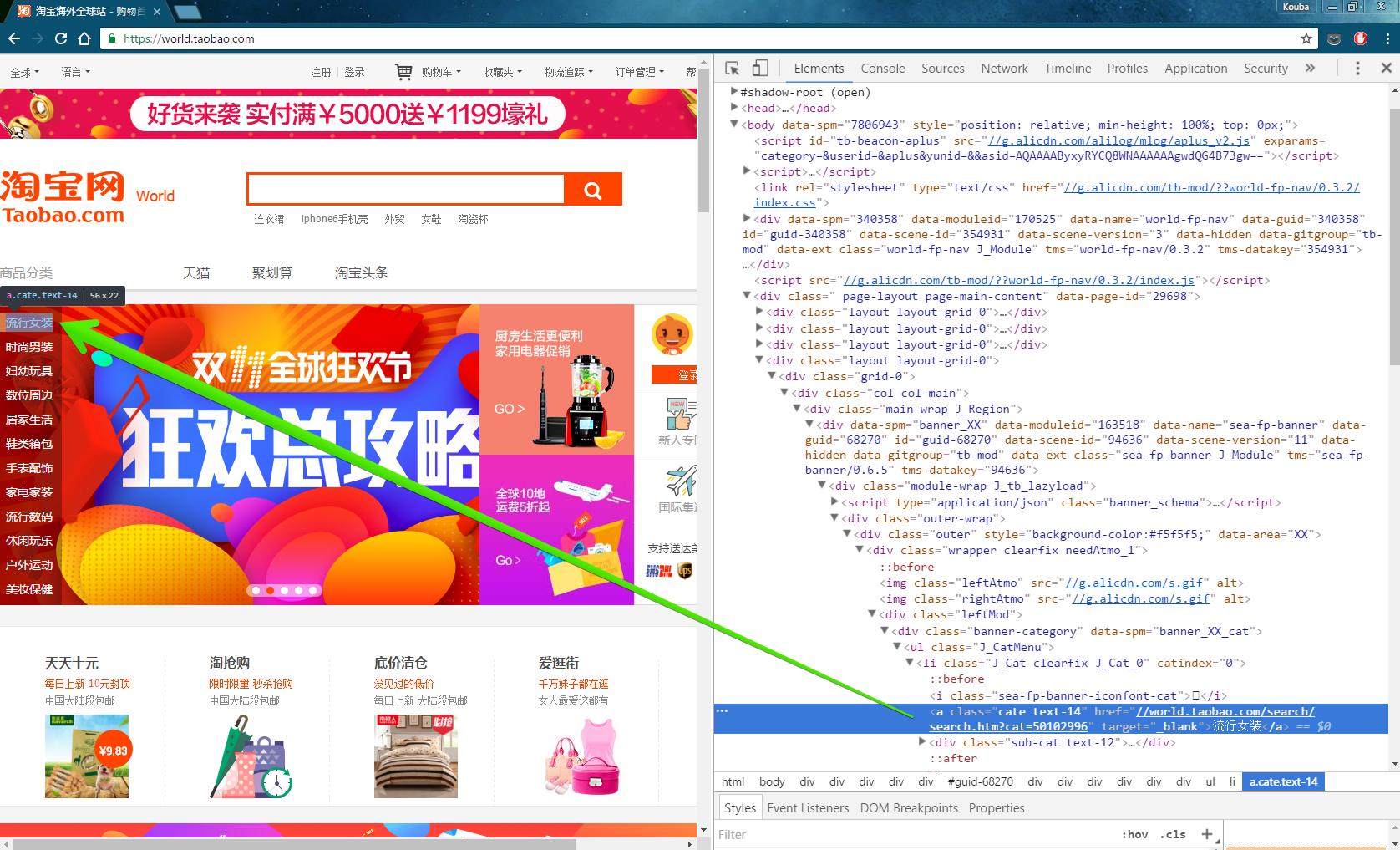The image size is (1400, 850).
Task: Click the Taobao search input field
Action: (406, 190)
